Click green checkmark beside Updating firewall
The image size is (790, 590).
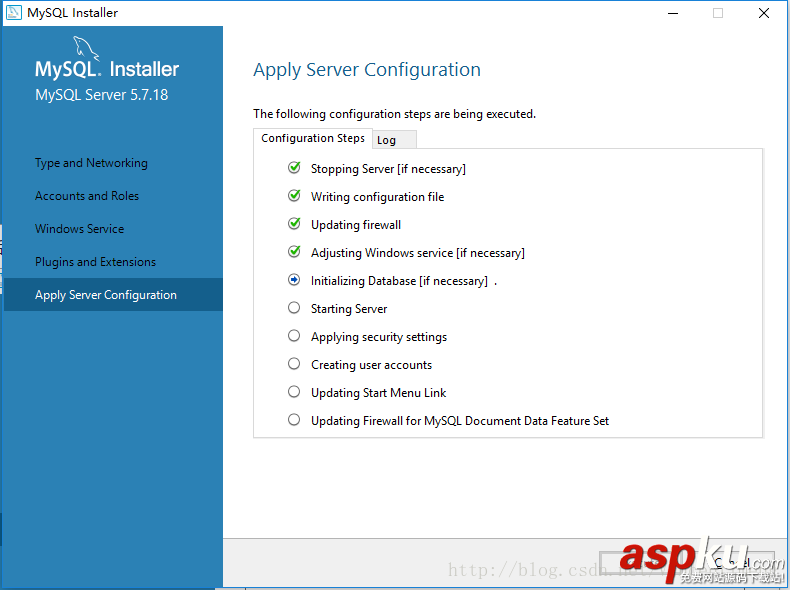point(294,224)
